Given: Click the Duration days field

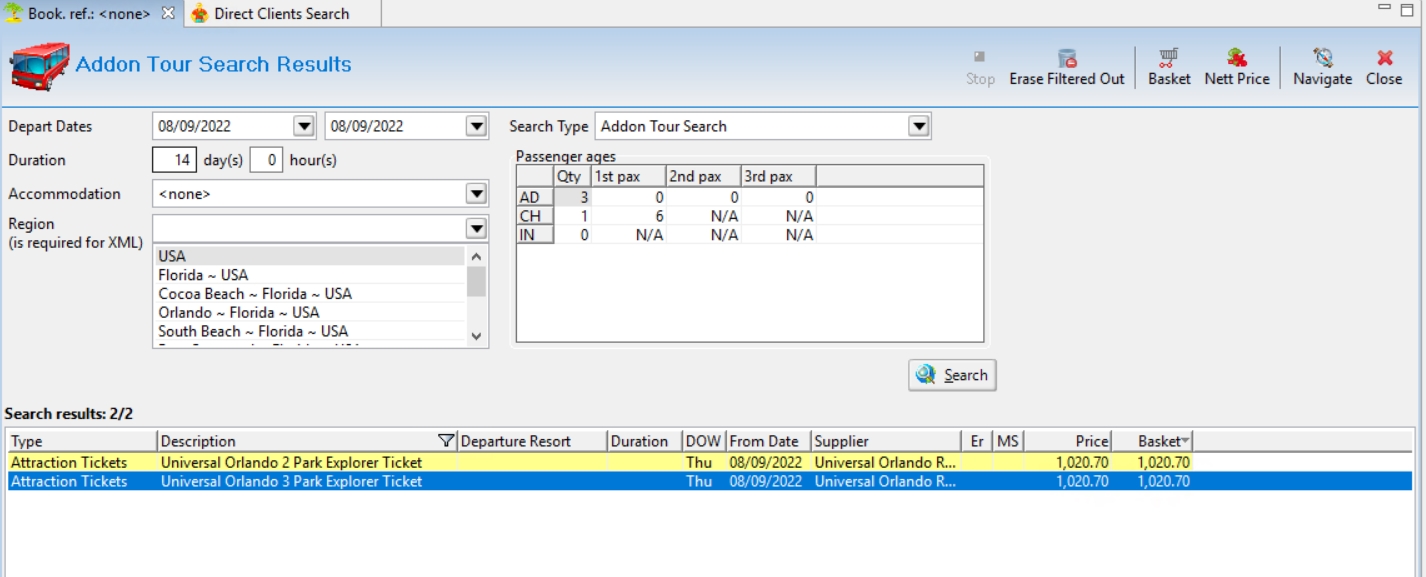Looking at the screenshot, I should point(175,160).
